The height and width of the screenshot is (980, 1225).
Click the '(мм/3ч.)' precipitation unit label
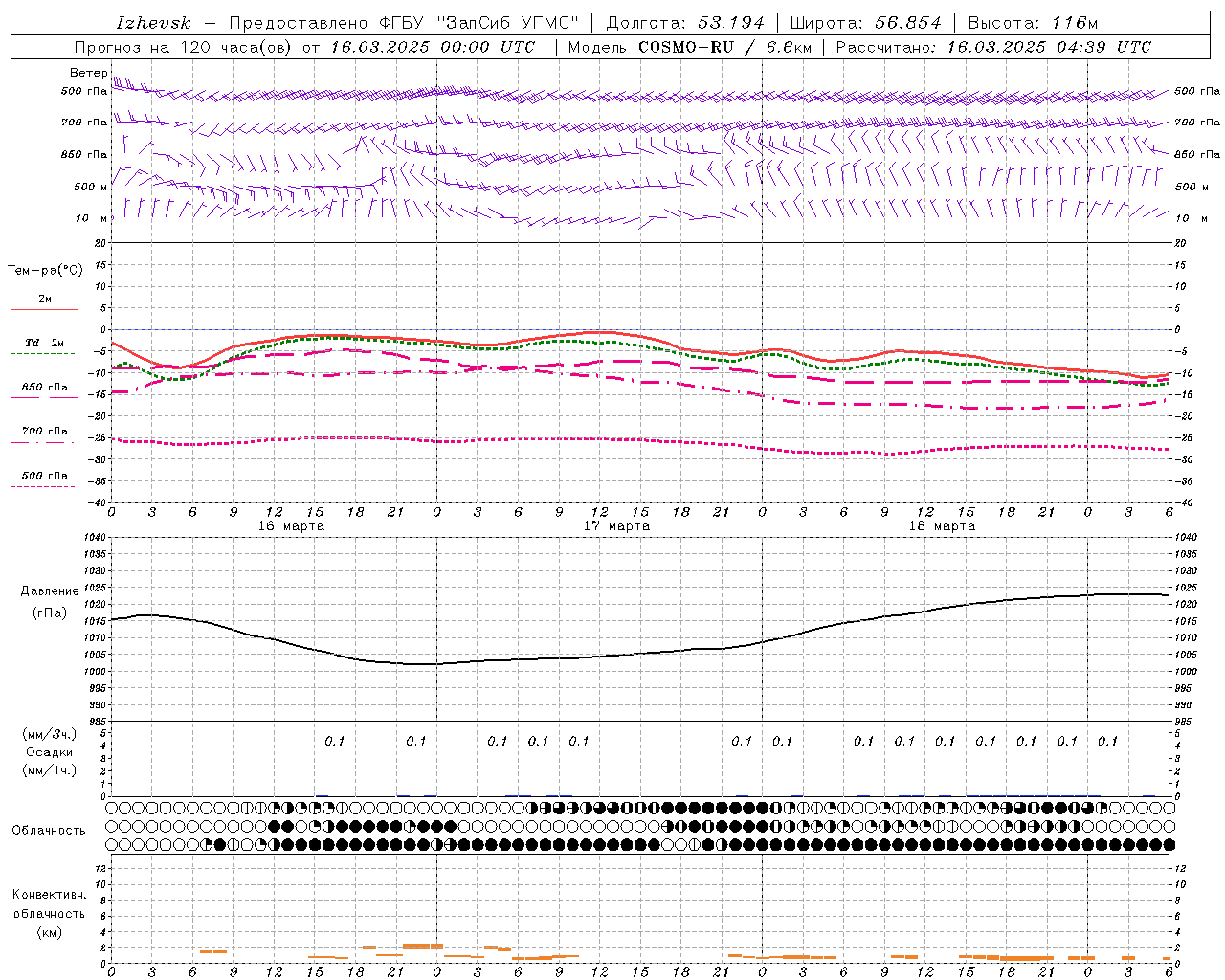(49, 734)
